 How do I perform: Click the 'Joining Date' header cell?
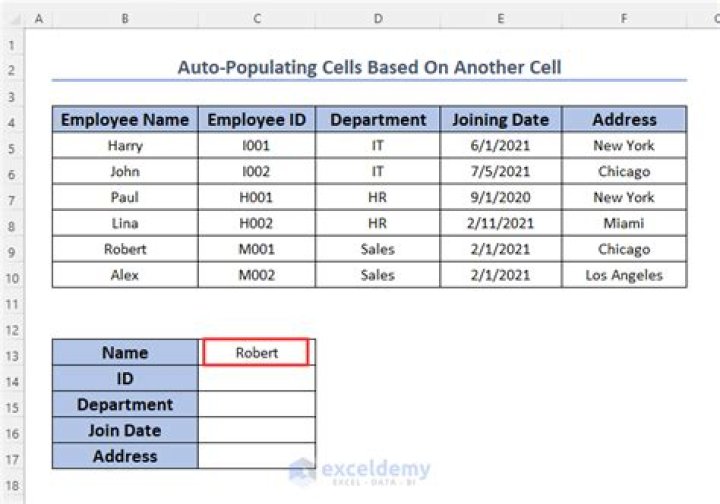point(501,119)
